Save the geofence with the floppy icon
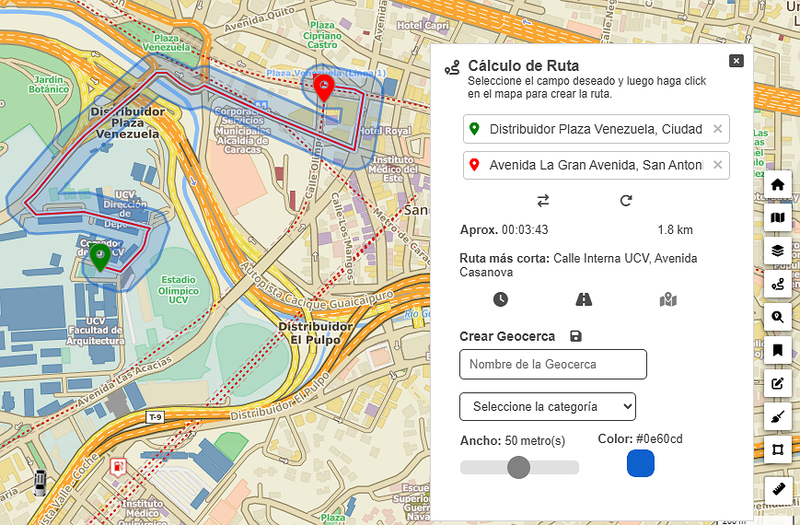 coord(576,336)
